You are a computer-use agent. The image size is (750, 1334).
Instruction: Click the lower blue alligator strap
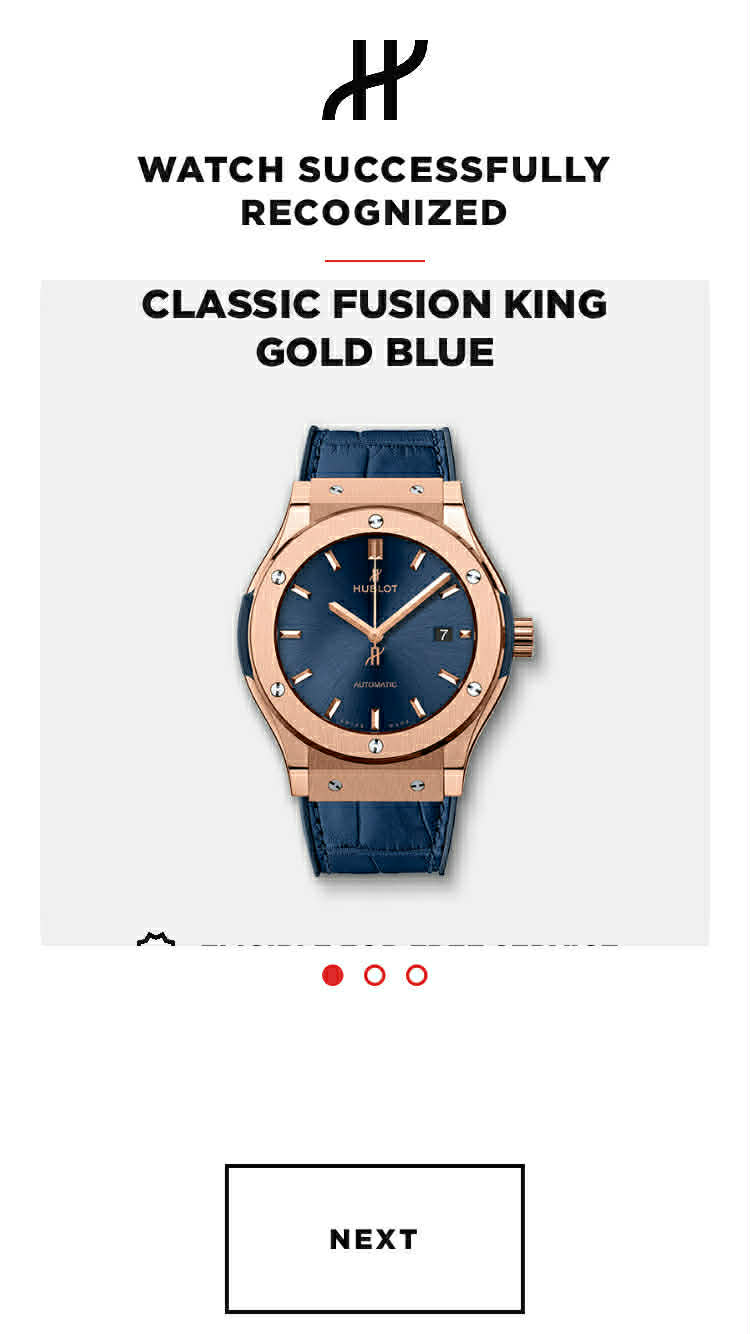pos(381,837)
